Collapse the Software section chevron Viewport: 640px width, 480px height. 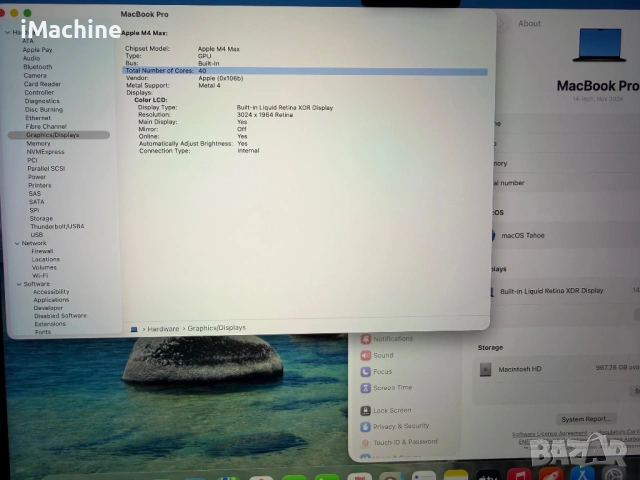[19, 284]
